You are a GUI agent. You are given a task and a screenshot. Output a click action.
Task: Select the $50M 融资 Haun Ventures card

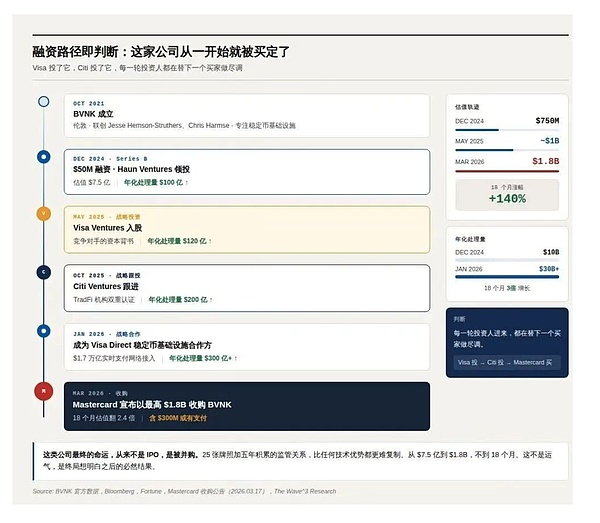point(247,171)
